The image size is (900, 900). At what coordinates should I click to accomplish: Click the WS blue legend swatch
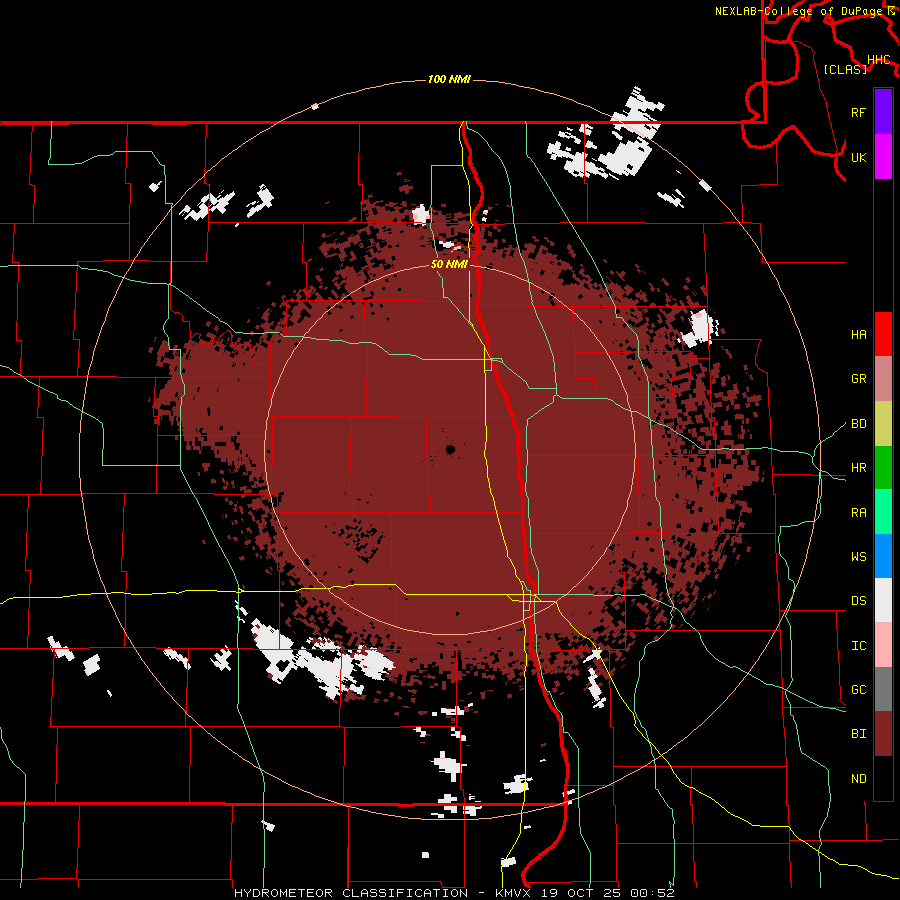pyautogui.click(x=883, y=556)
